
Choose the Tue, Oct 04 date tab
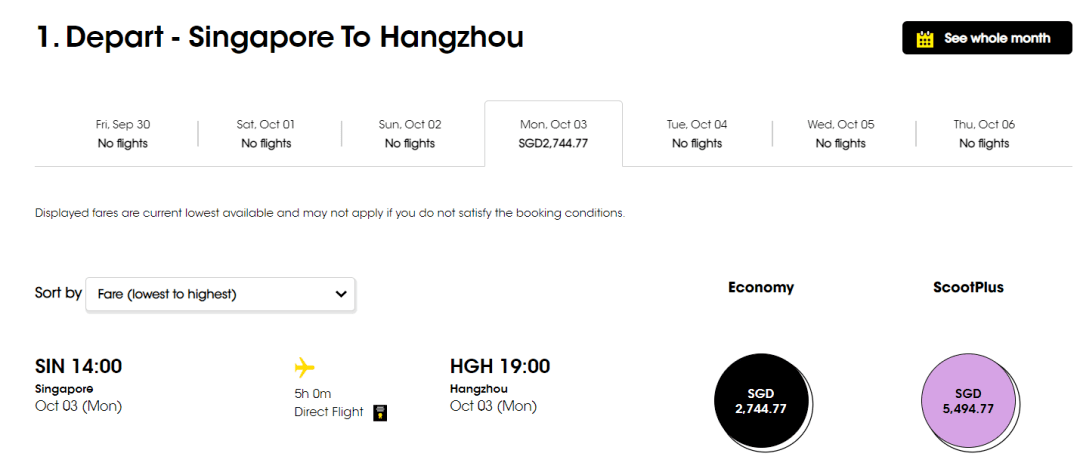tap(697, 134)
